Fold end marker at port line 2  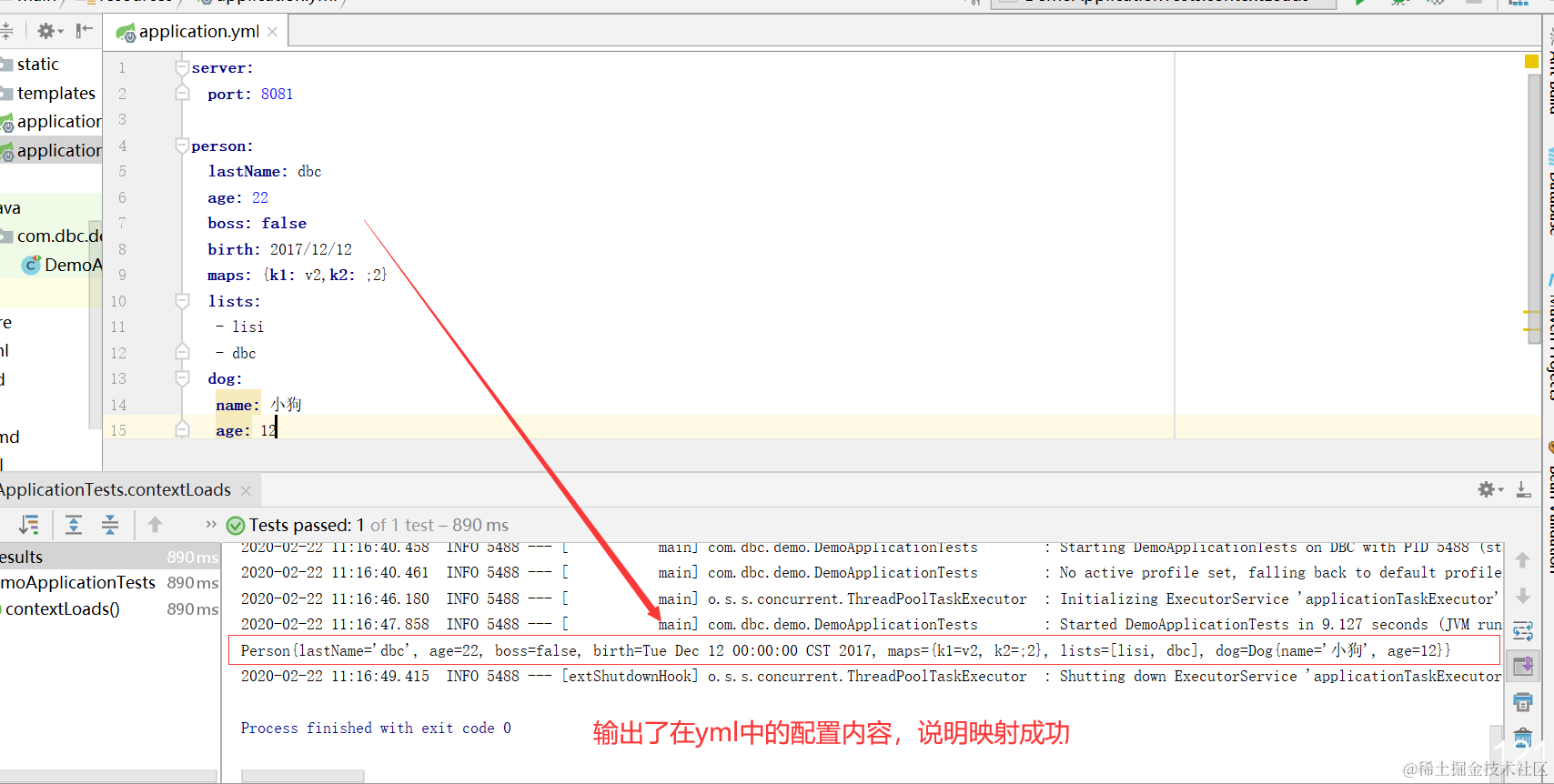pos(182,94)
